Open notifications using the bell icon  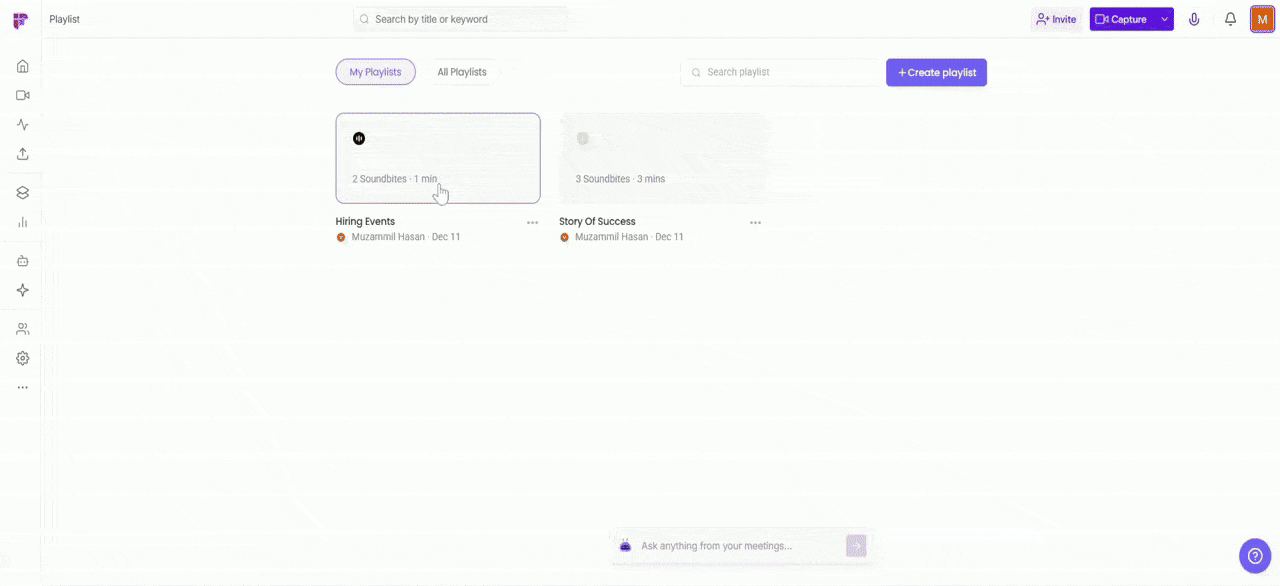[x=1230, y=18]
